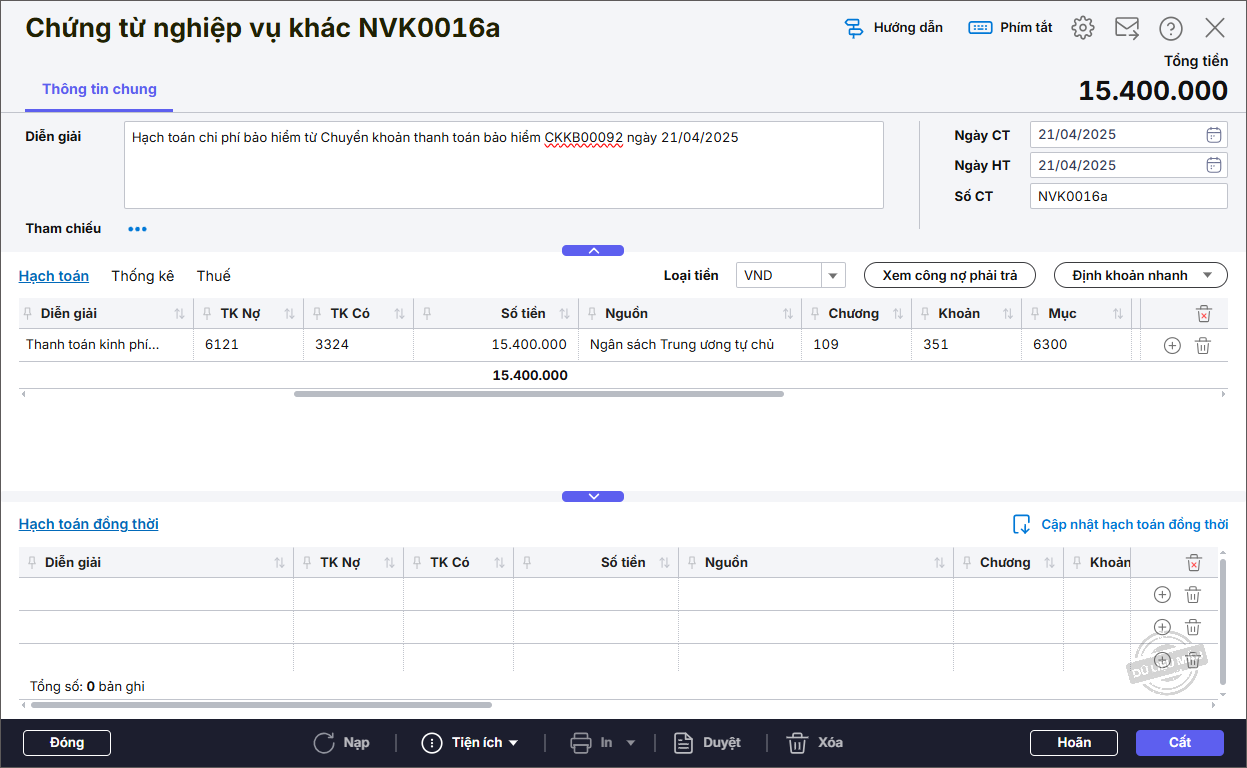Open the settings gear icon

(x=1082, y=28)
